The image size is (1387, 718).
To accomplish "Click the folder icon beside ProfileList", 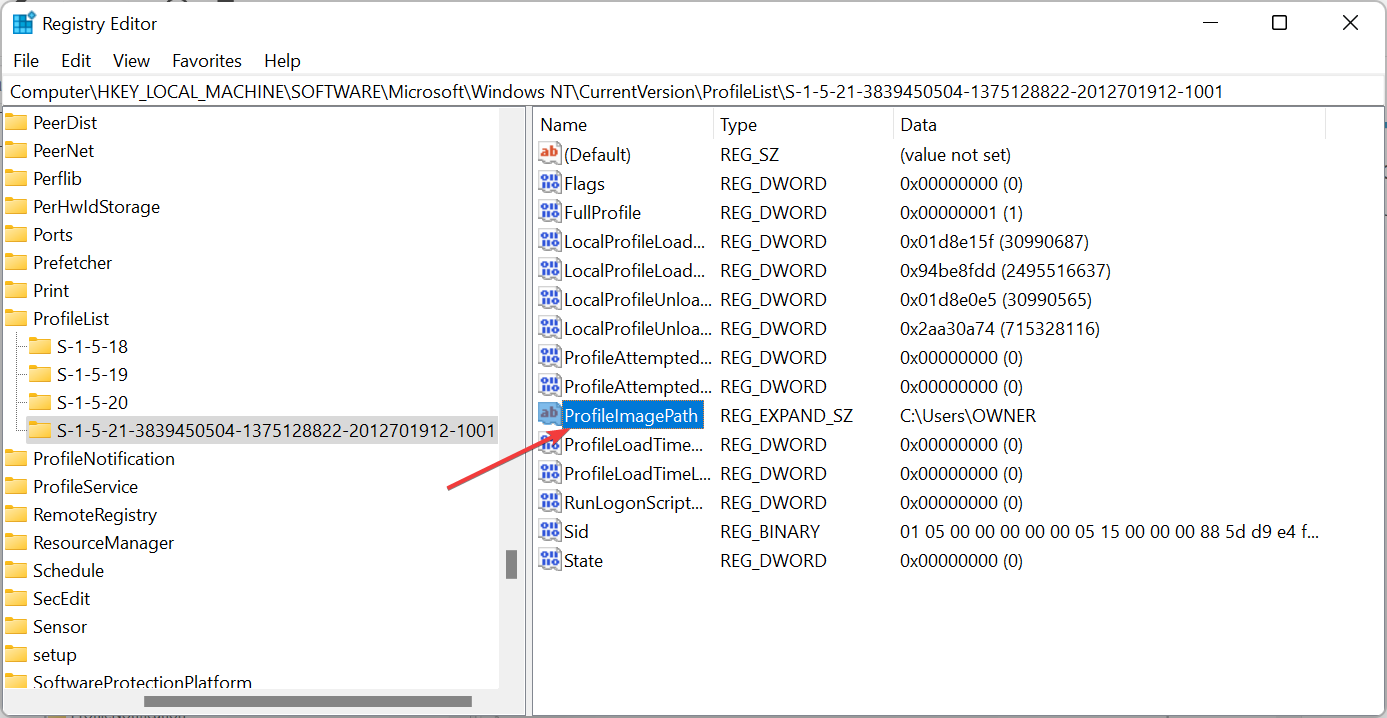I will tap(16, 319).
